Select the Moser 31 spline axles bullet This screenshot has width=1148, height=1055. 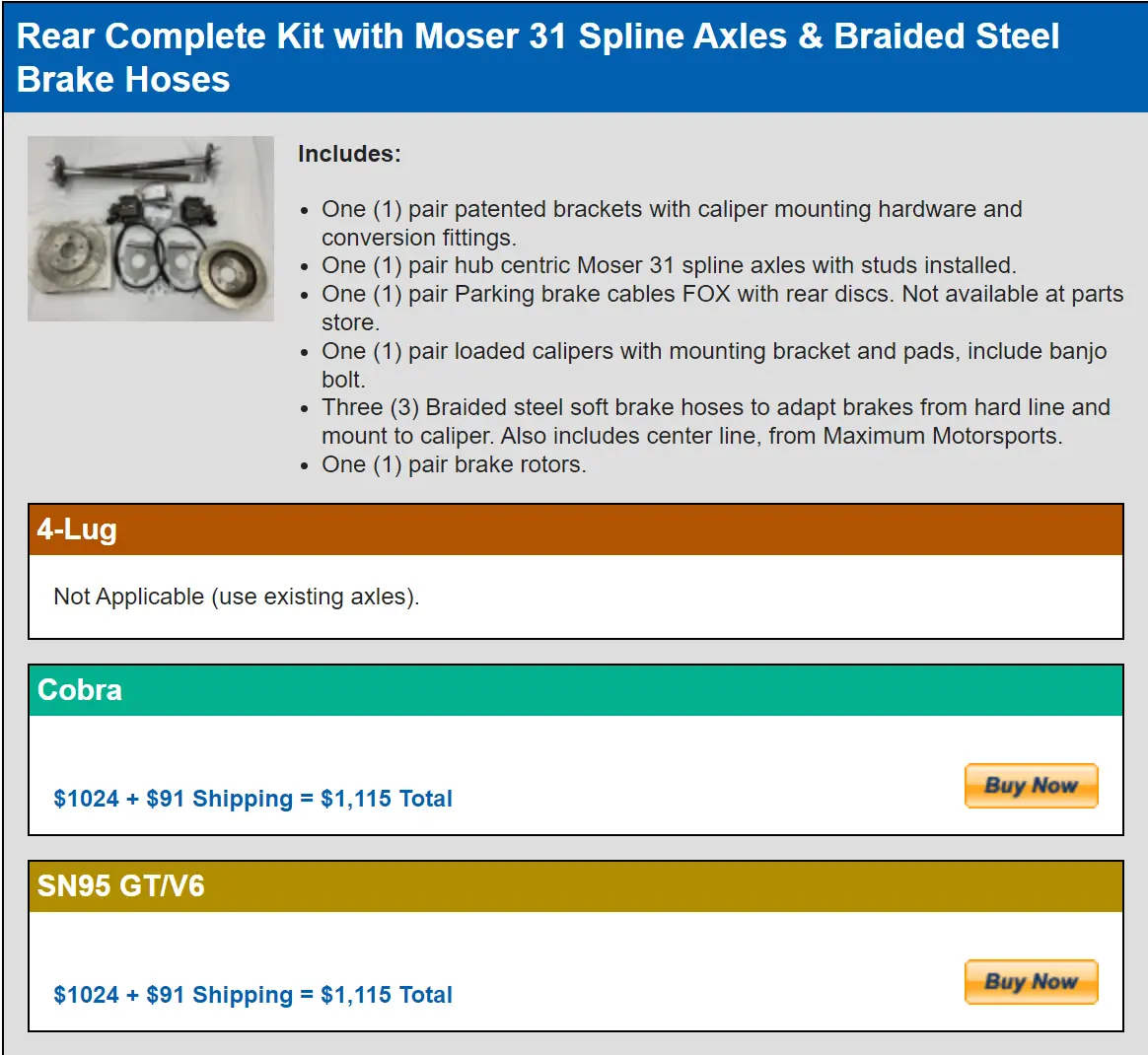tap(669, 265)
